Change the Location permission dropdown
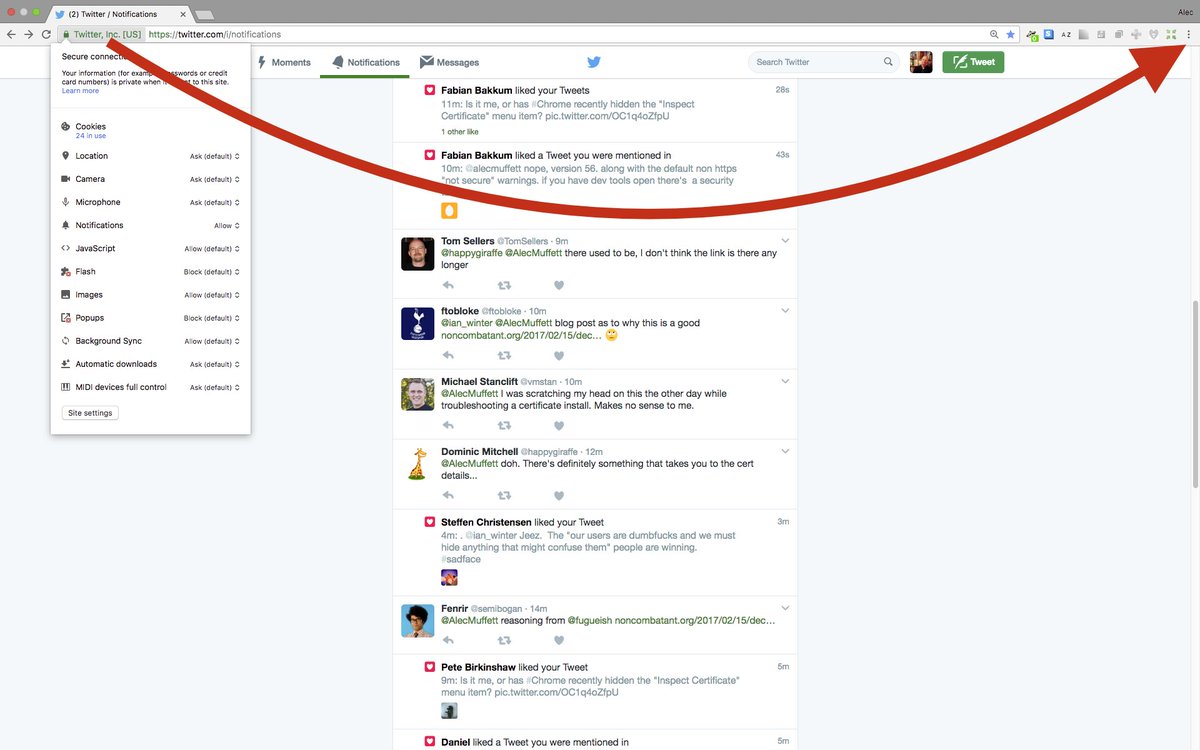Screen dimensions: 1200x750 (215, 156)
